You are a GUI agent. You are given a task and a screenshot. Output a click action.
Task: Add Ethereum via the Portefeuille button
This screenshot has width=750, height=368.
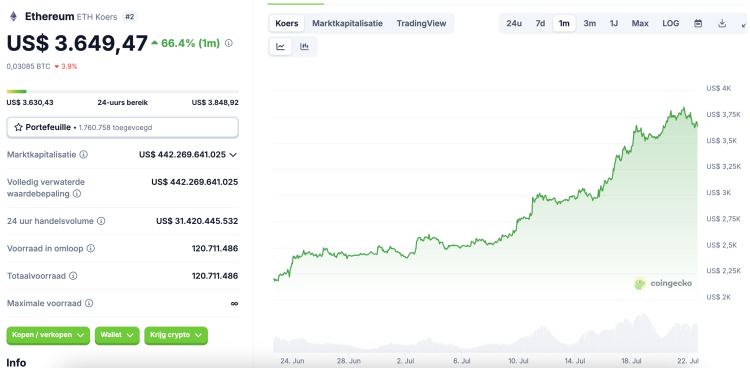(x=122, y=127)
